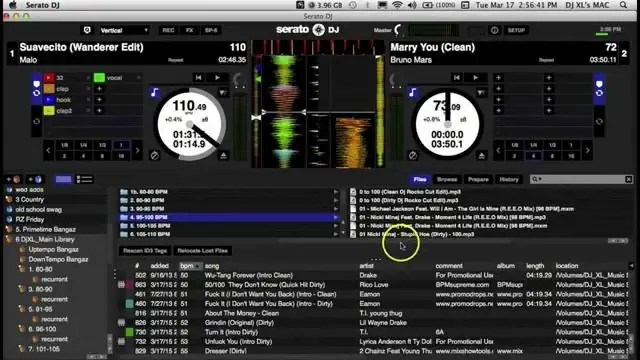Switch to list view icon
The width and height of the screenshot is (640, 360).
click(x=84, y=179)
